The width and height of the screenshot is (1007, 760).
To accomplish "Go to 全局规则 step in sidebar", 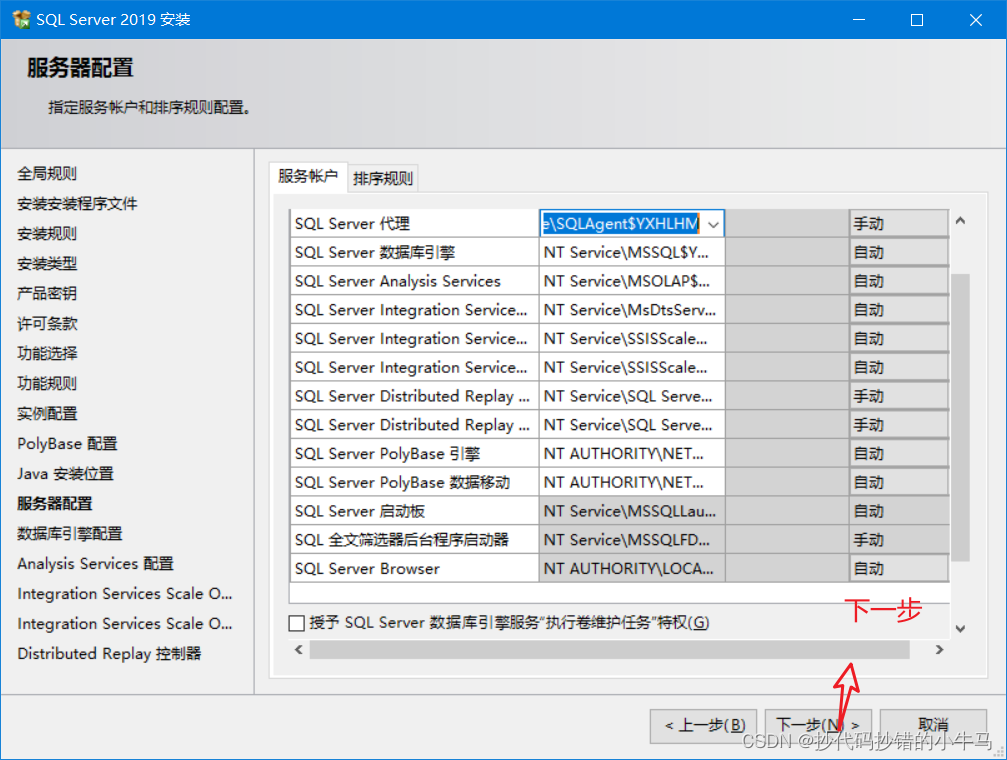I will coord(47,173).
